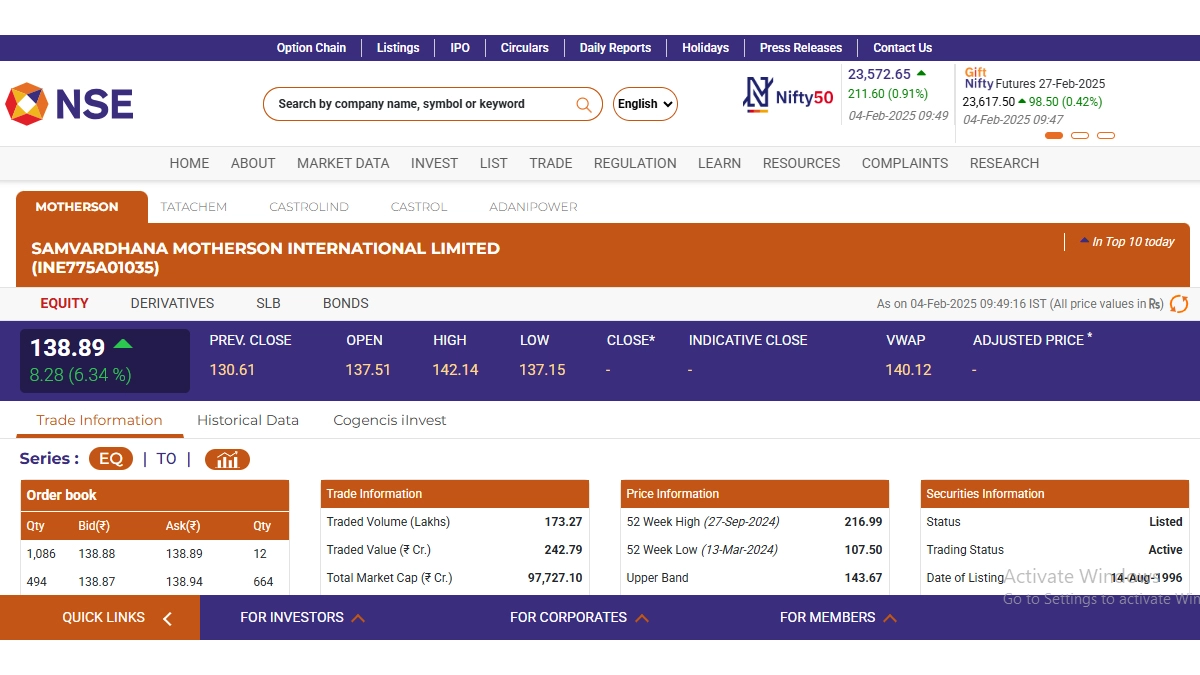1200x675 pixels.
Task: Open the Option Chain link
Action: (311, 48)
